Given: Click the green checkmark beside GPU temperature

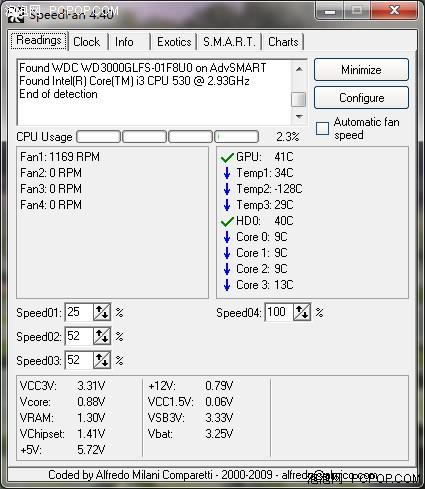Looking at the screenshot, I should coord(227,157).
